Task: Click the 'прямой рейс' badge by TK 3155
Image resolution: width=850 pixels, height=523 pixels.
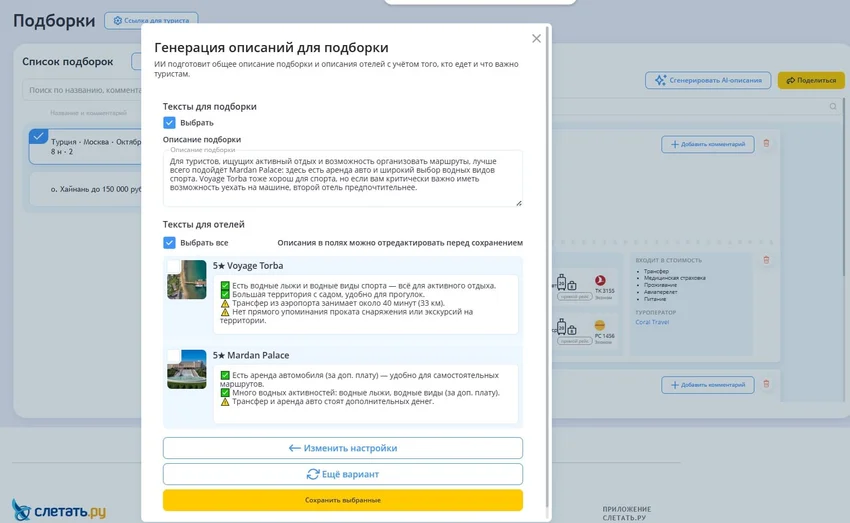Action: 574,296
